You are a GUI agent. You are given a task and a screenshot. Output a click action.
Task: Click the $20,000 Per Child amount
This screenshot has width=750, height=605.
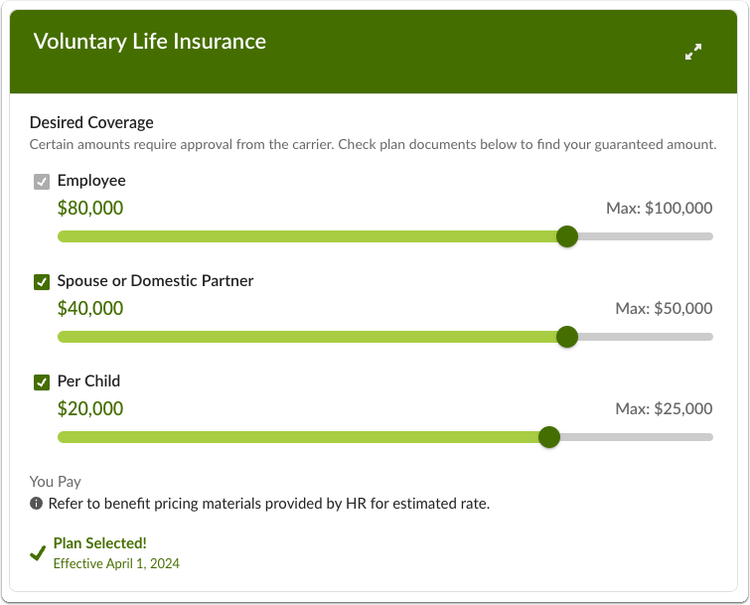(90, 409)
